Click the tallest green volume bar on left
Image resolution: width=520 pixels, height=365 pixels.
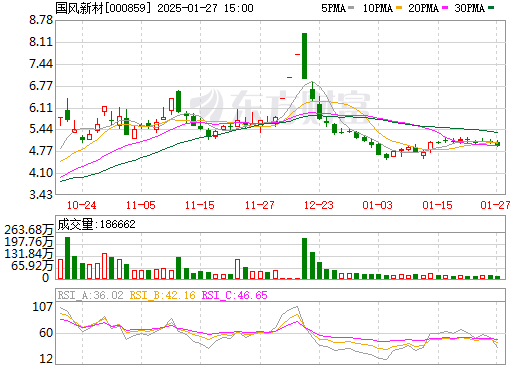(67, 258)
